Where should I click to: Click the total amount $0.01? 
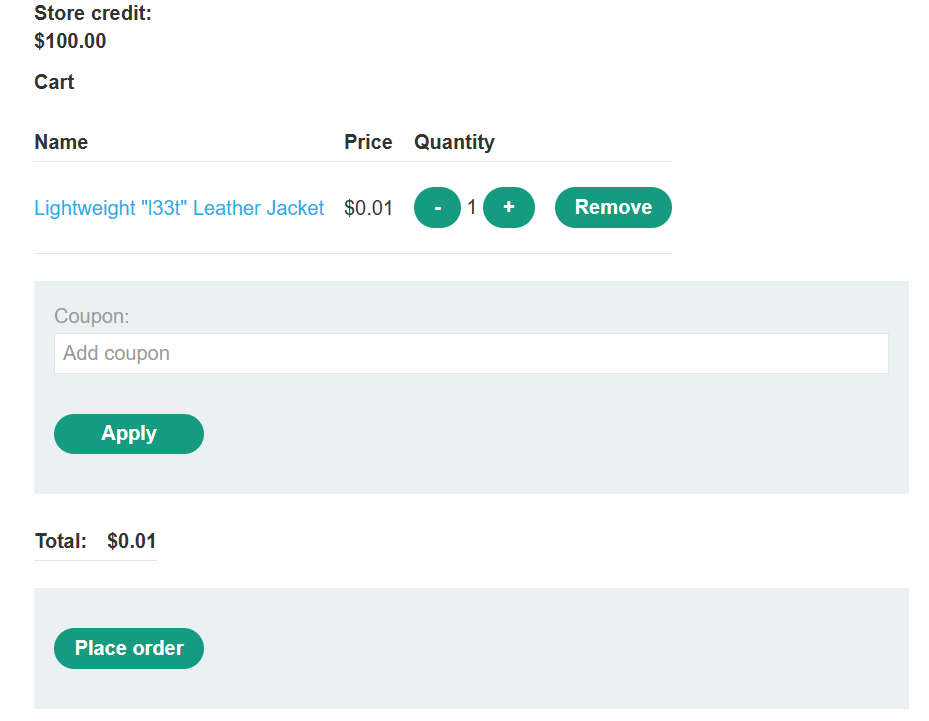click(132, 541)
